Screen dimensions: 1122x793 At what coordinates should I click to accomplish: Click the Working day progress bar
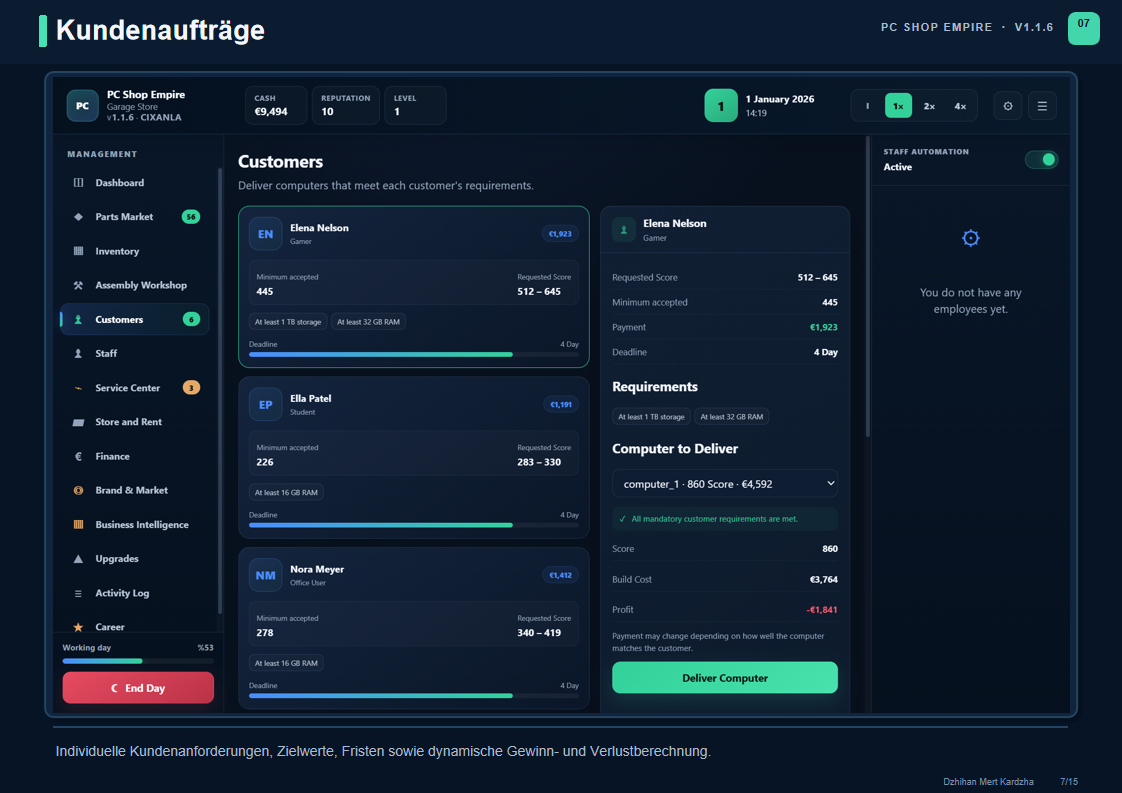(138, 661)
